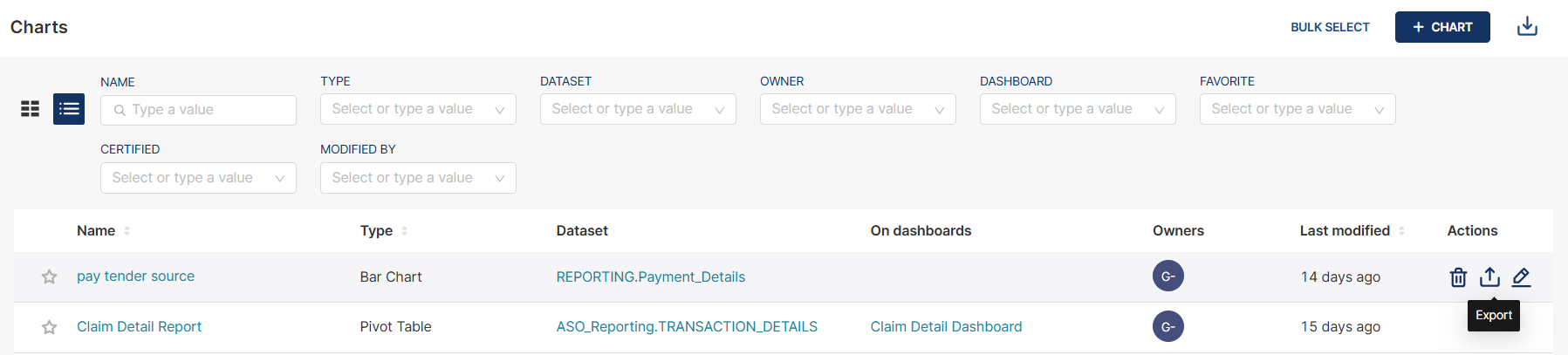
Task: Open the Claim Detail Dashboard link
Action: pyautogui.click(x=946, y=327)
